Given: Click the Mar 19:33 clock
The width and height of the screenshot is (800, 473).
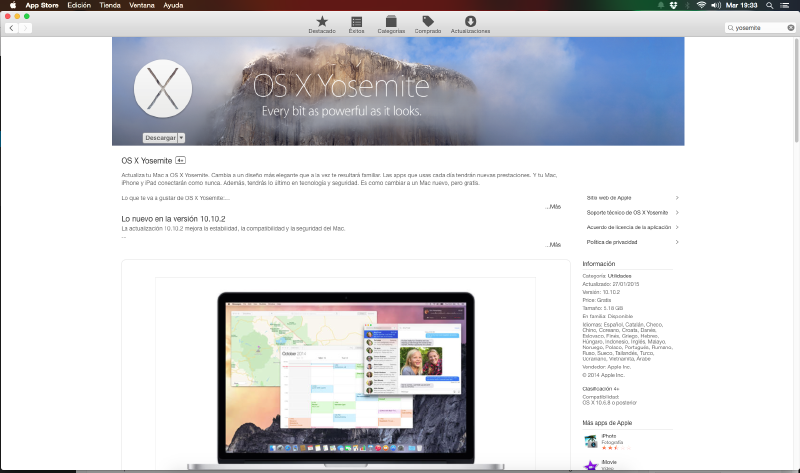Looking at the screenshot, I should pos(741,5).
